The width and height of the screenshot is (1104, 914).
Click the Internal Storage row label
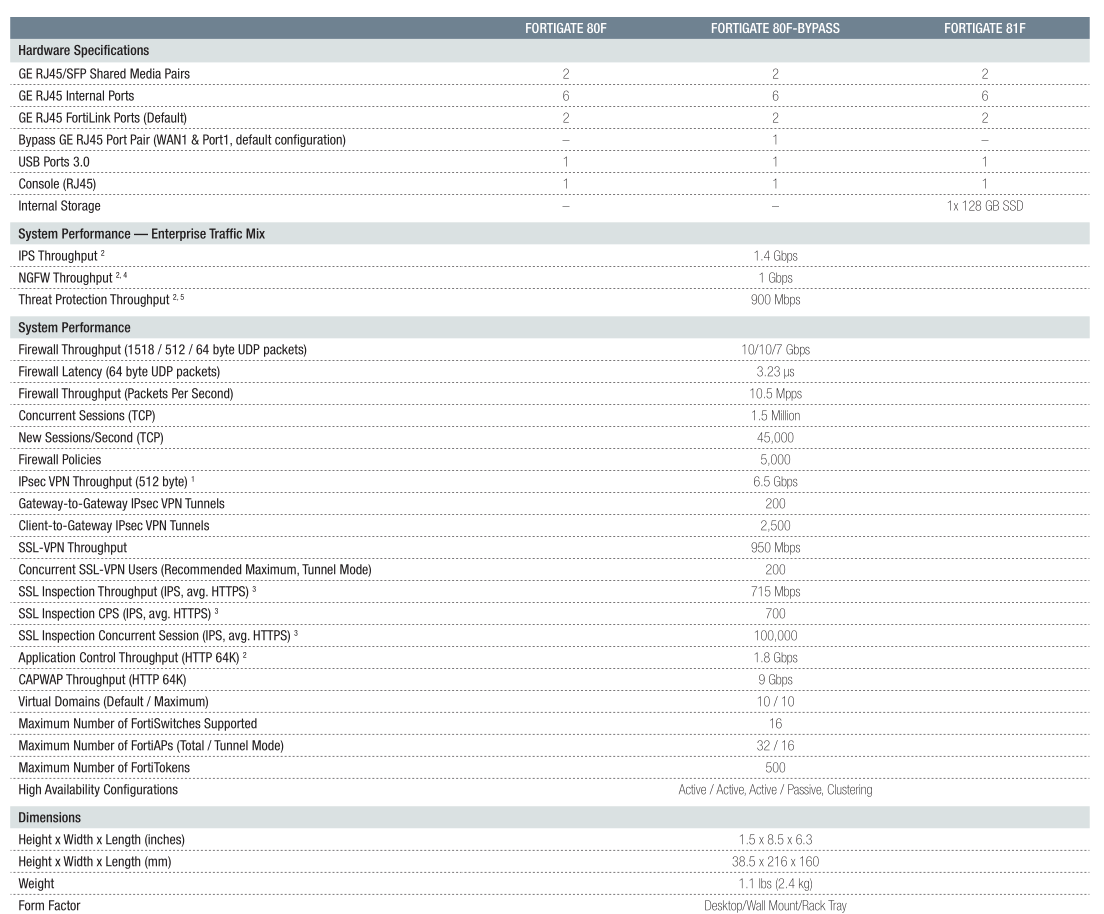tap(59, 206)
